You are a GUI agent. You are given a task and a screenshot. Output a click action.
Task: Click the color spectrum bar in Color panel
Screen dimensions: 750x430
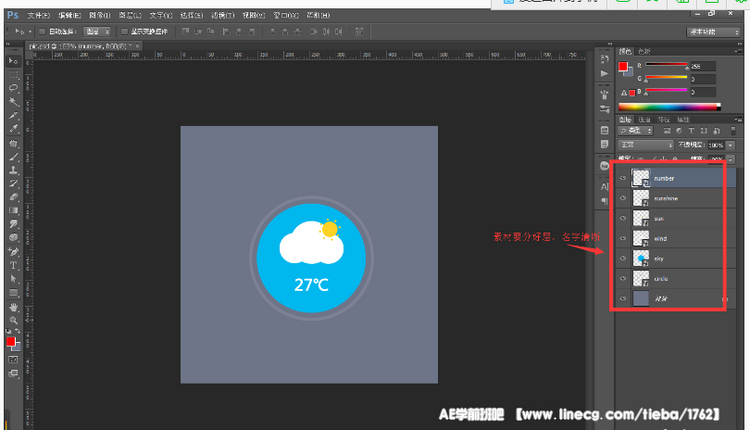pos(668,106)
